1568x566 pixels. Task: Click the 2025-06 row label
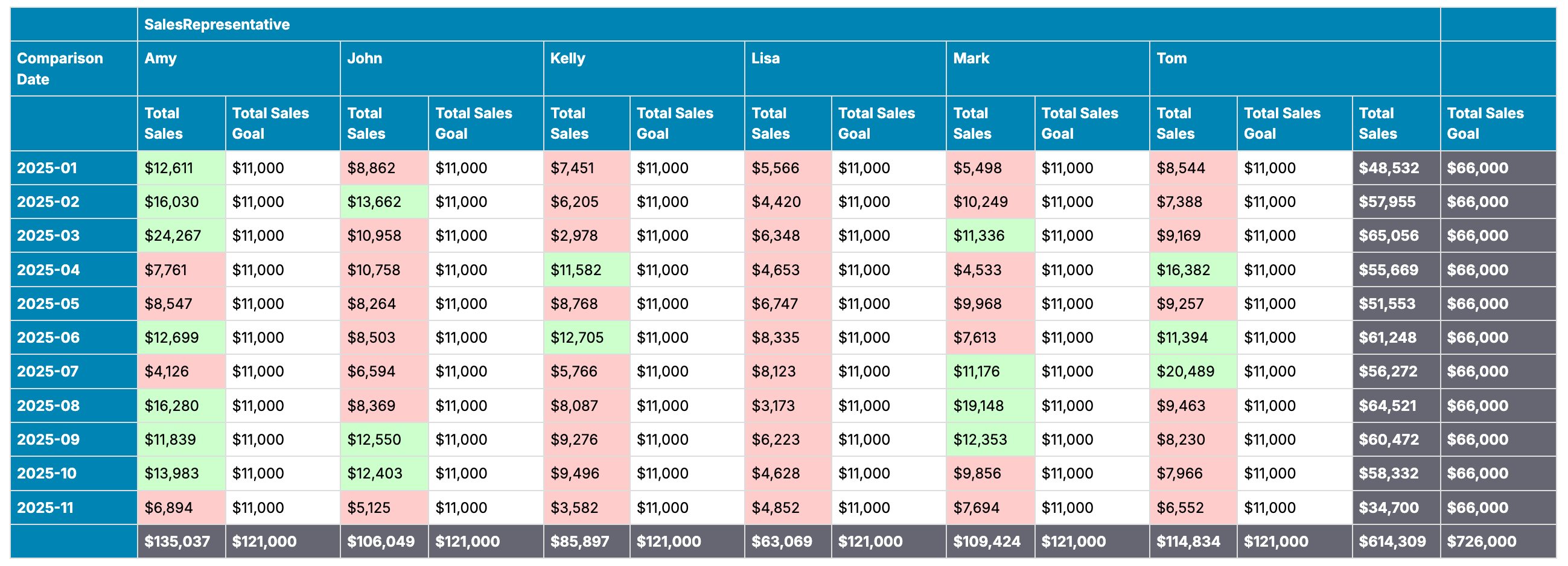click(48, 337)
